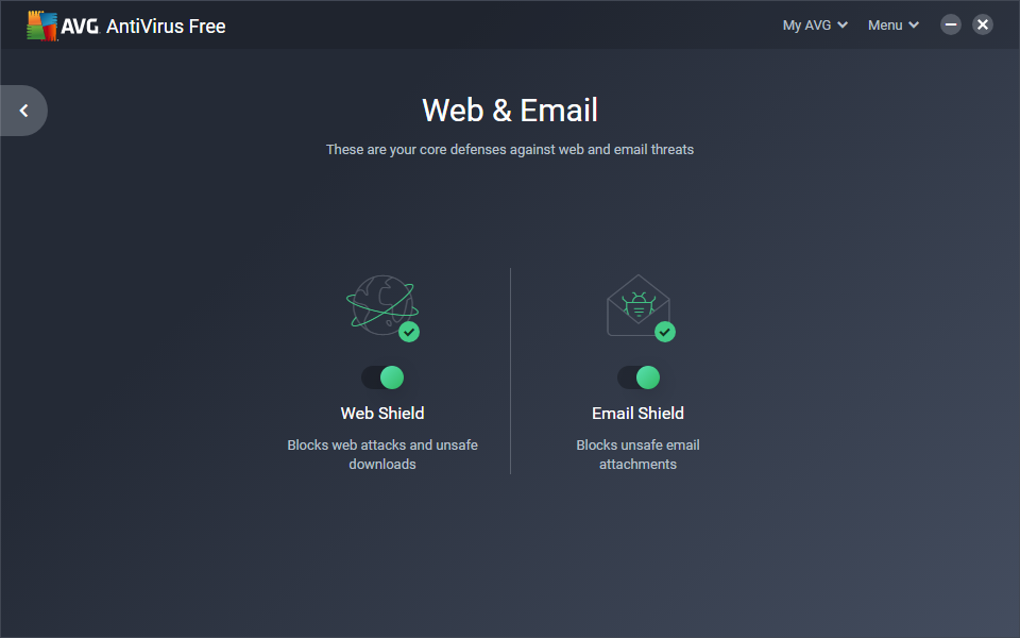The height and width of the screenshot is (638, 1020).
Task: Expand the My AVG chevron arrow
Action: pyautogui.click(x=842, y=25)
